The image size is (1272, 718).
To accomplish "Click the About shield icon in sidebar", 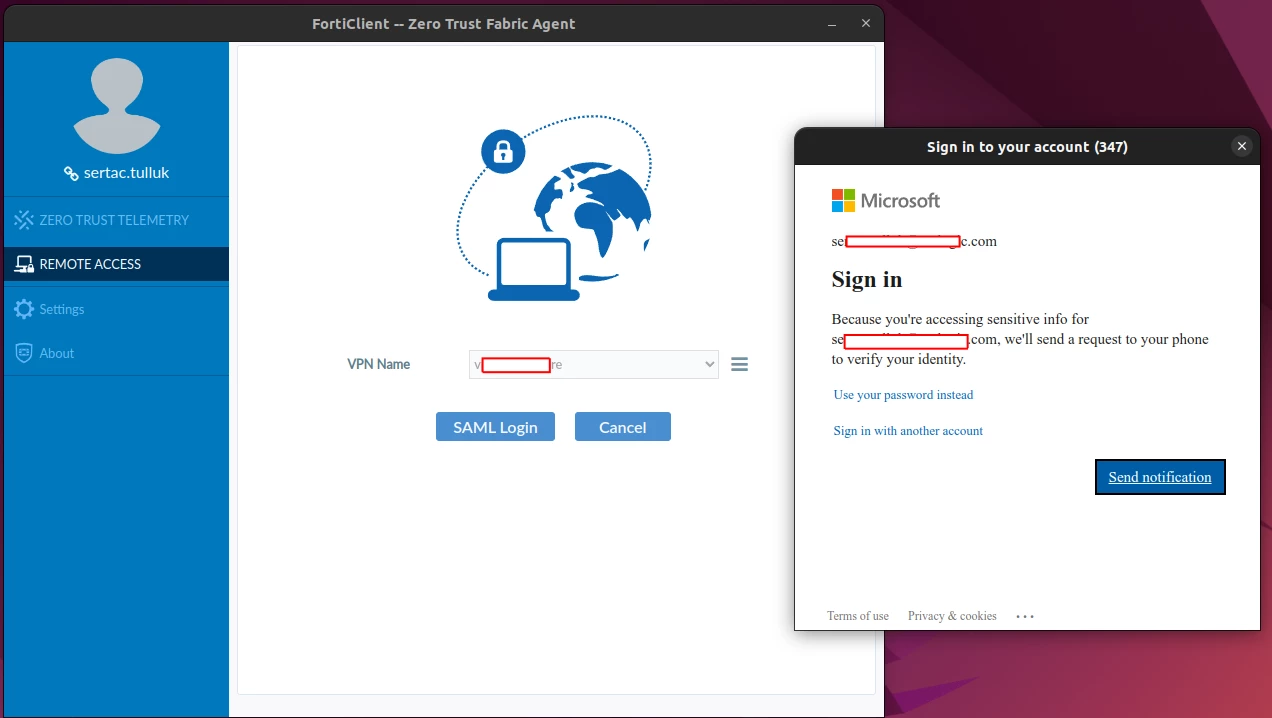I will point(24,353).
